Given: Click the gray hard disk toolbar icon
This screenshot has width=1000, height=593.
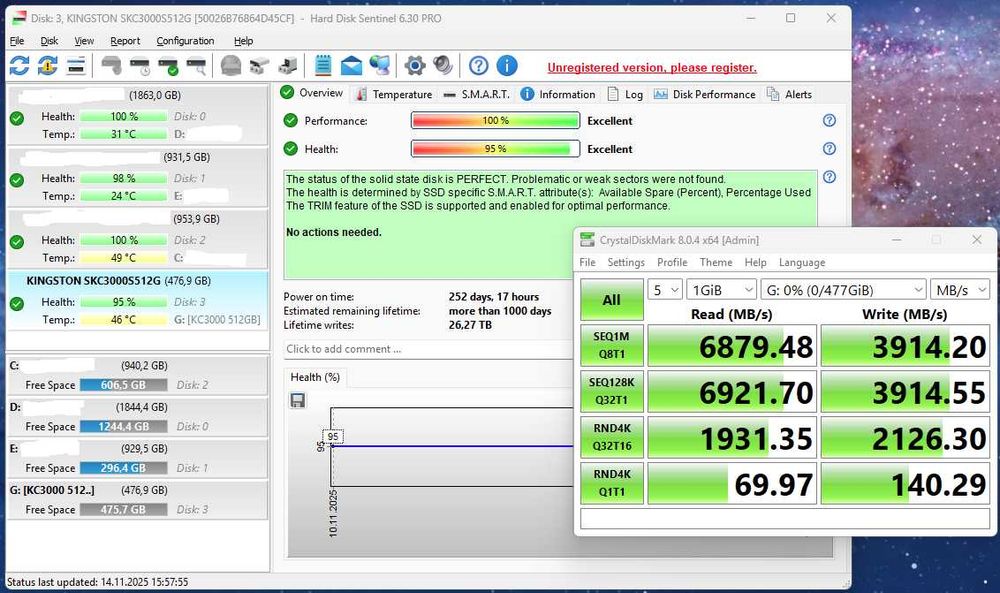Looking at the screenshot, I should 112,66.
